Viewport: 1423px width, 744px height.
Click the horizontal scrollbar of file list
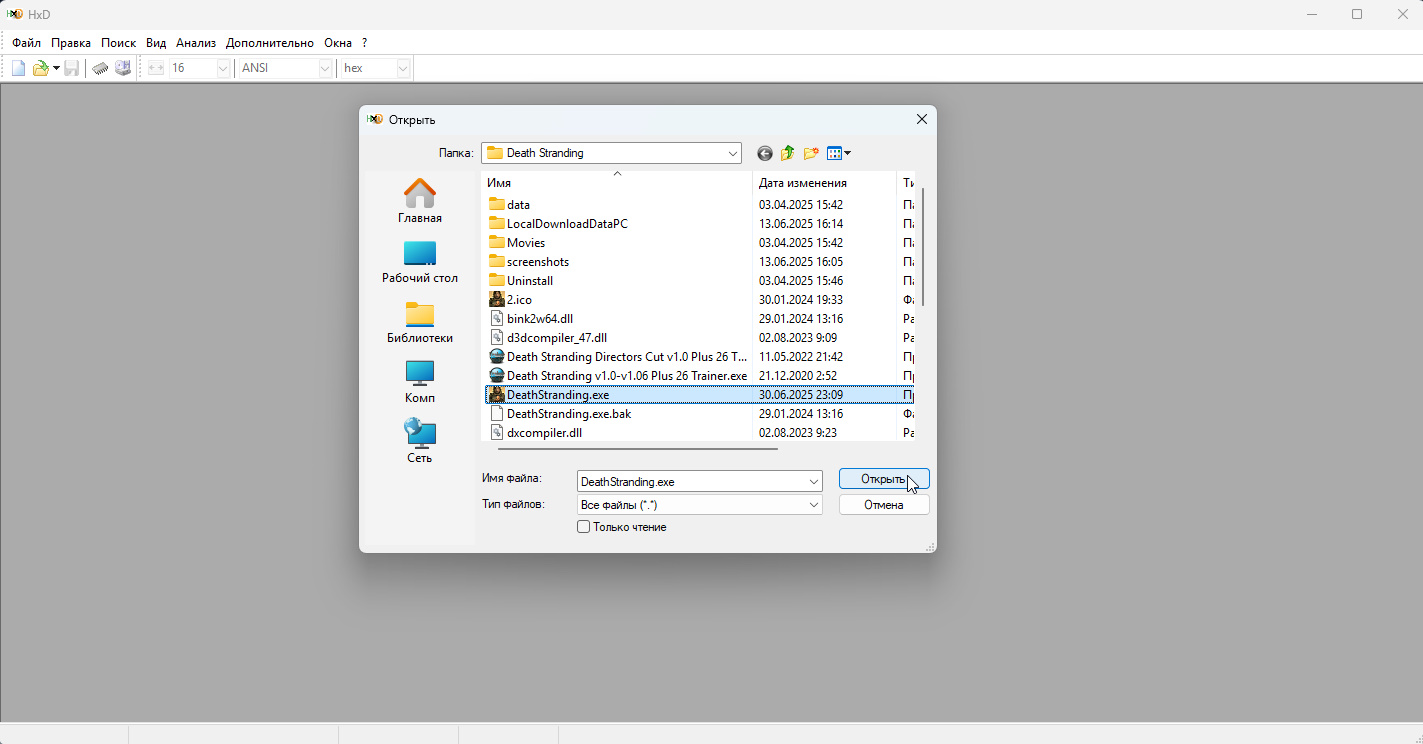coord(638,449)
